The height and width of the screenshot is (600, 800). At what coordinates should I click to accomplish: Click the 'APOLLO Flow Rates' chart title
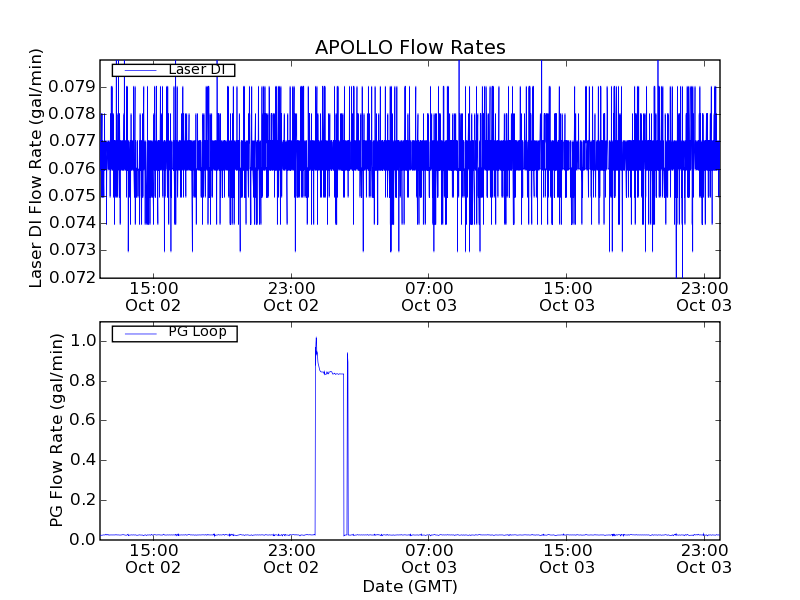(x=410, y=47)
